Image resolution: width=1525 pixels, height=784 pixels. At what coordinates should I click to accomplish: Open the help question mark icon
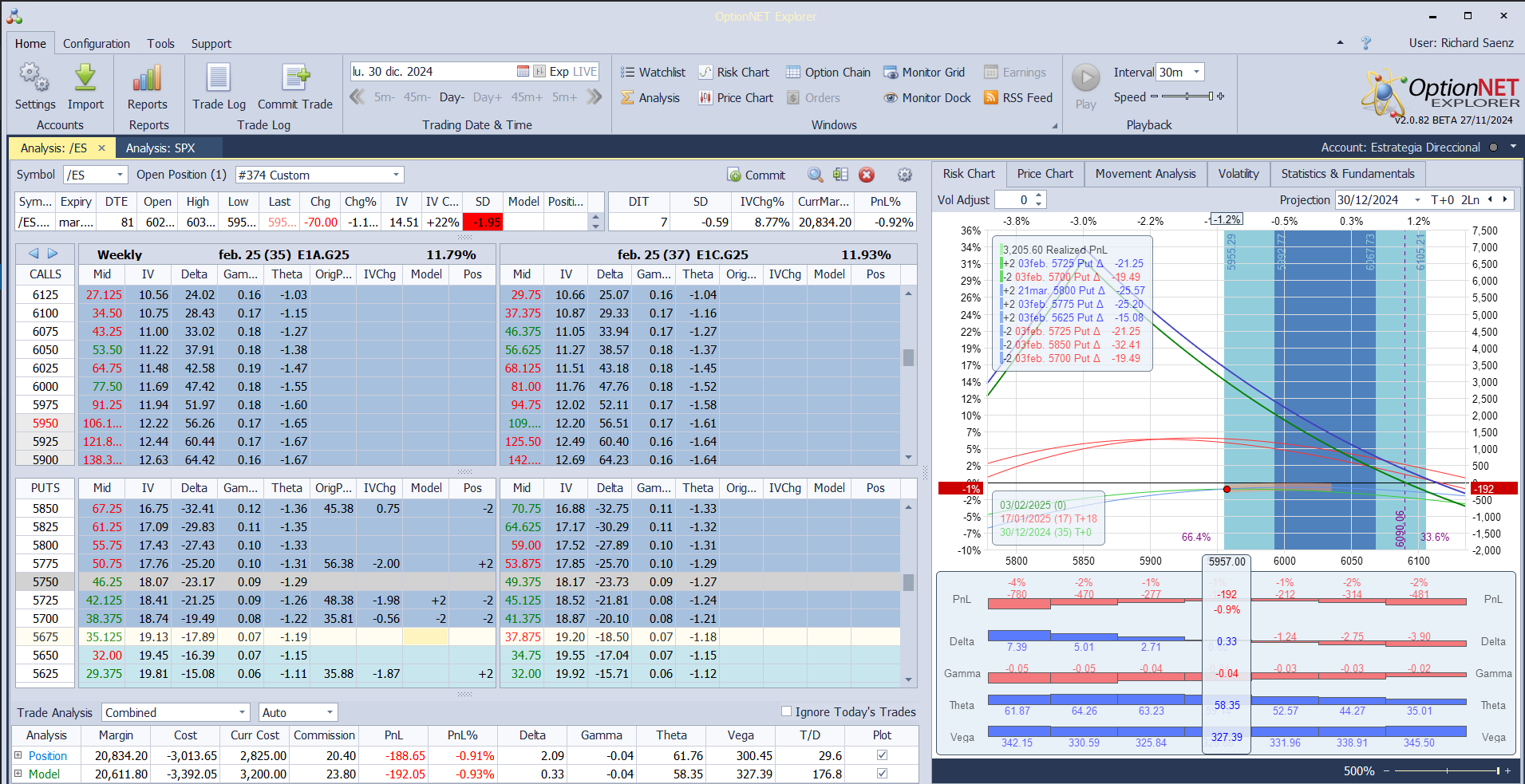1366,43
